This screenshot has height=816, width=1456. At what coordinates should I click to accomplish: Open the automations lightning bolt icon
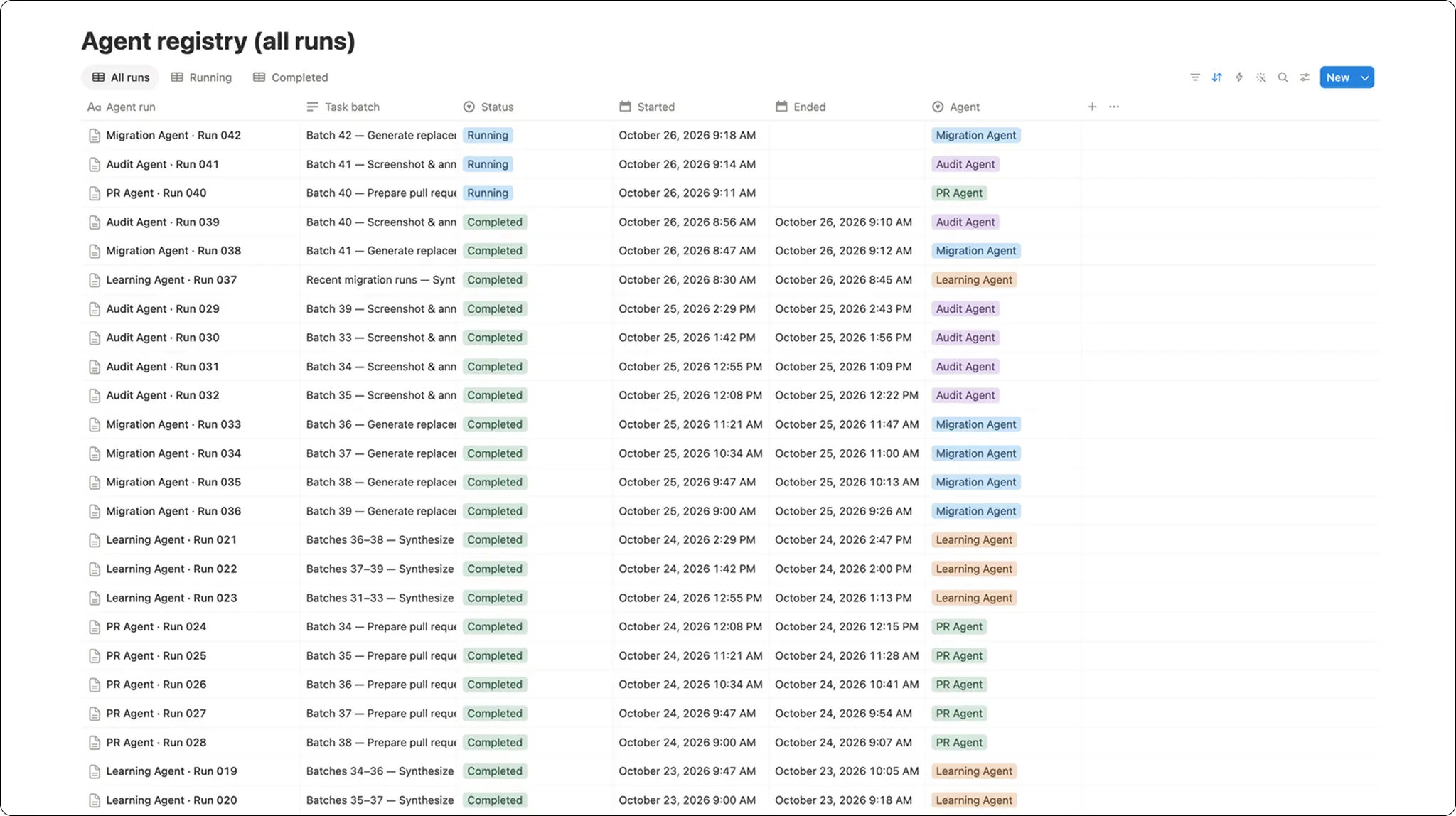click(x=1239, y=77)
